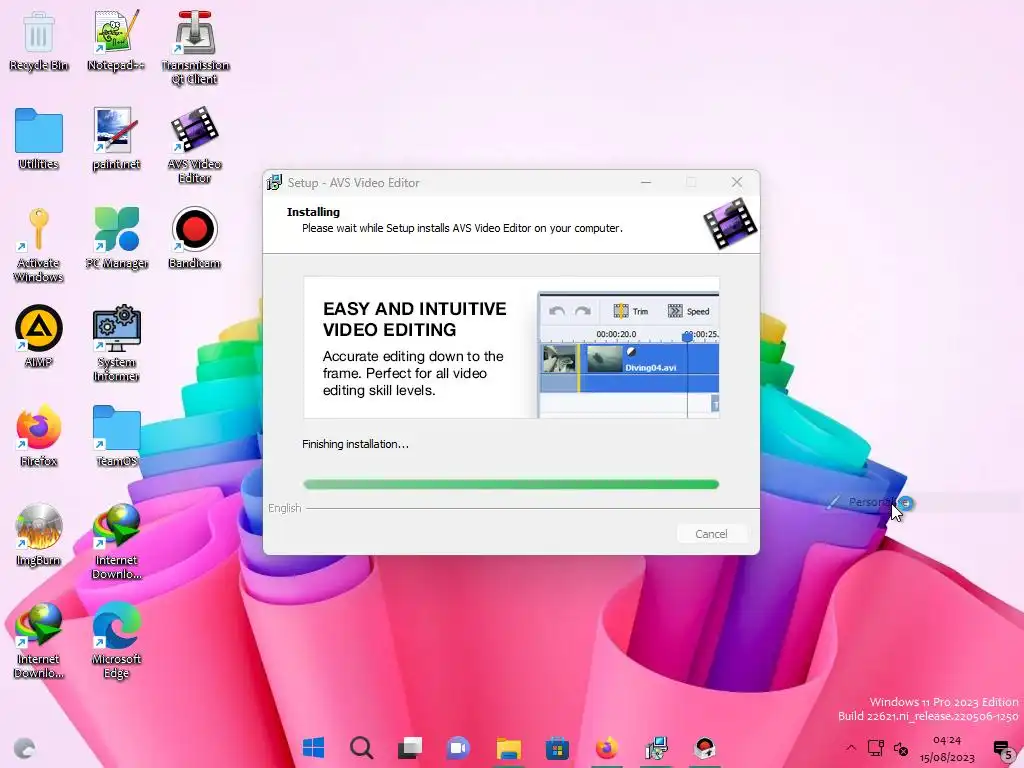
Task: Open the clock and date flyout
Action: point(947,748)
